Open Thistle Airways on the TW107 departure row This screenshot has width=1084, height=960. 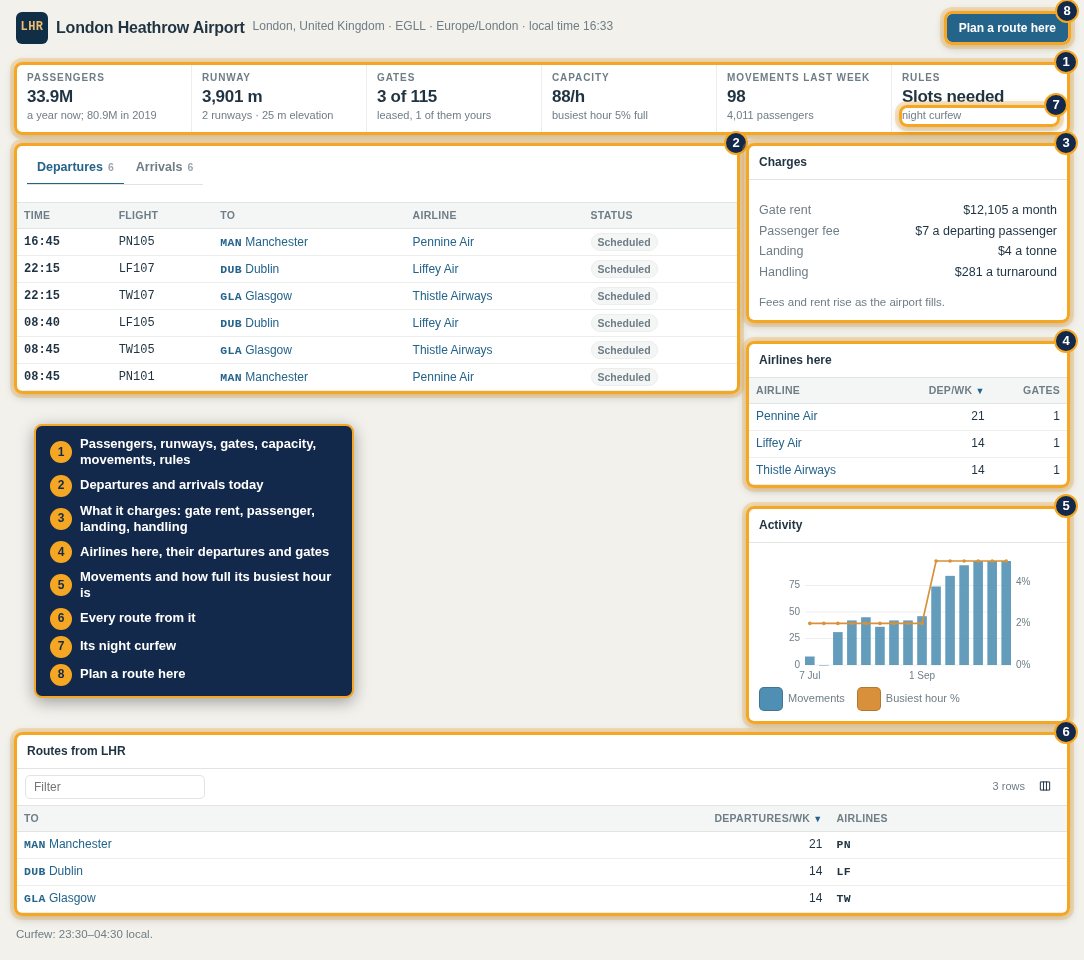point(452,296)
